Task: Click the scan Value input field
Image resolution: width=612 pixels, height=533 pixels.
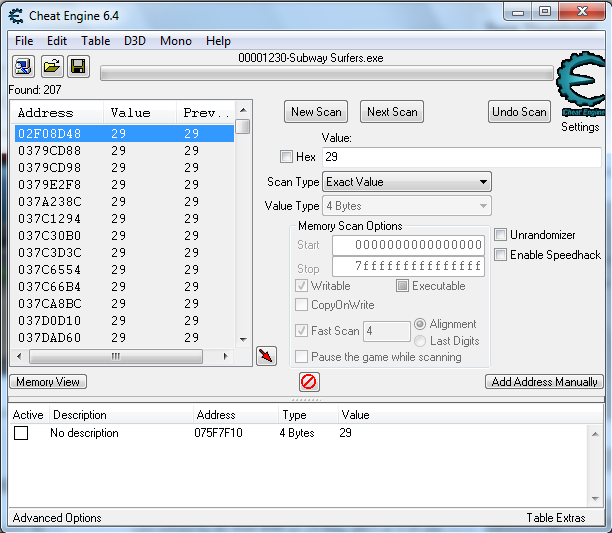Action: pos(462,157)
